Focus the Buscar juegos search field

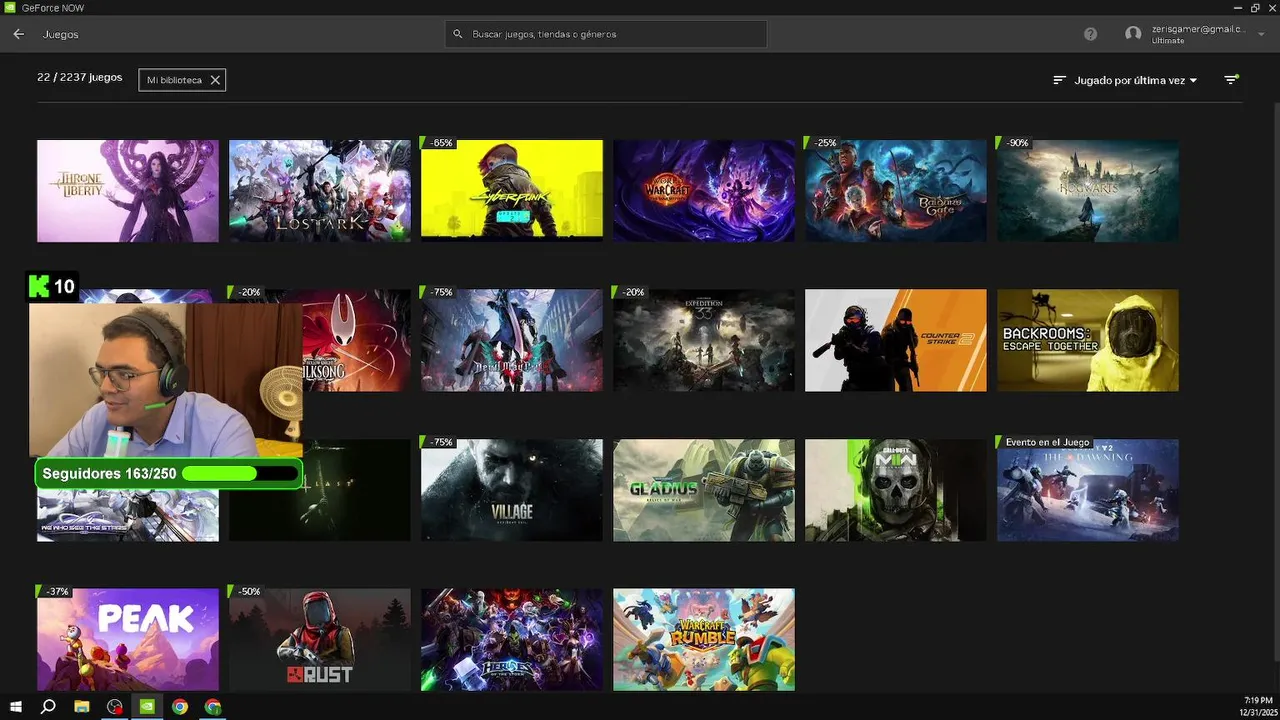pos(606,34)
